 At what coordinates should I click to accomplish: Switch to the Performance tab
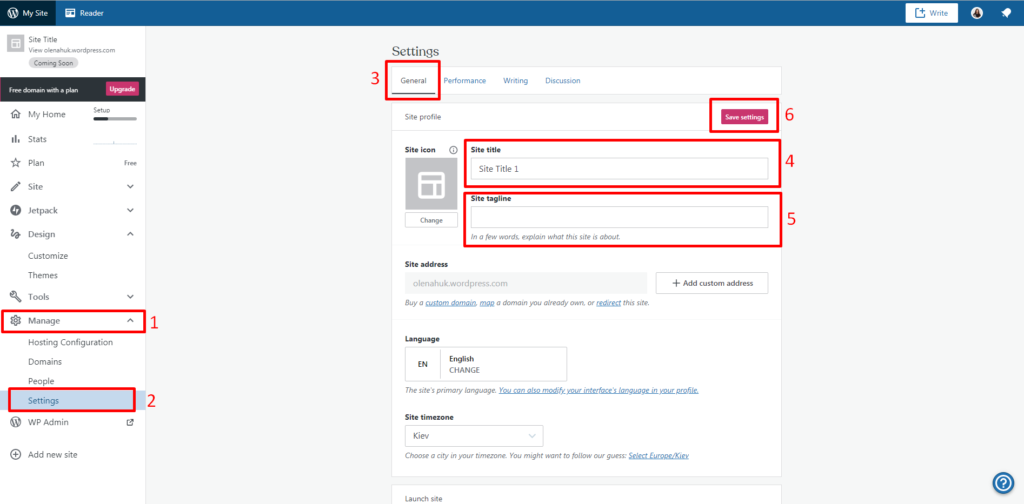pos(464,81)
